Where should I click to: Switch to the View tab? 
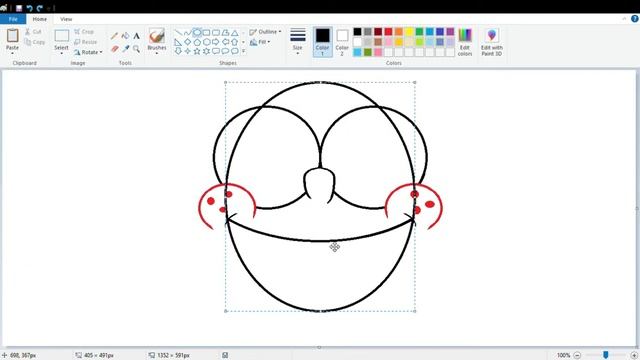[66, 19]
